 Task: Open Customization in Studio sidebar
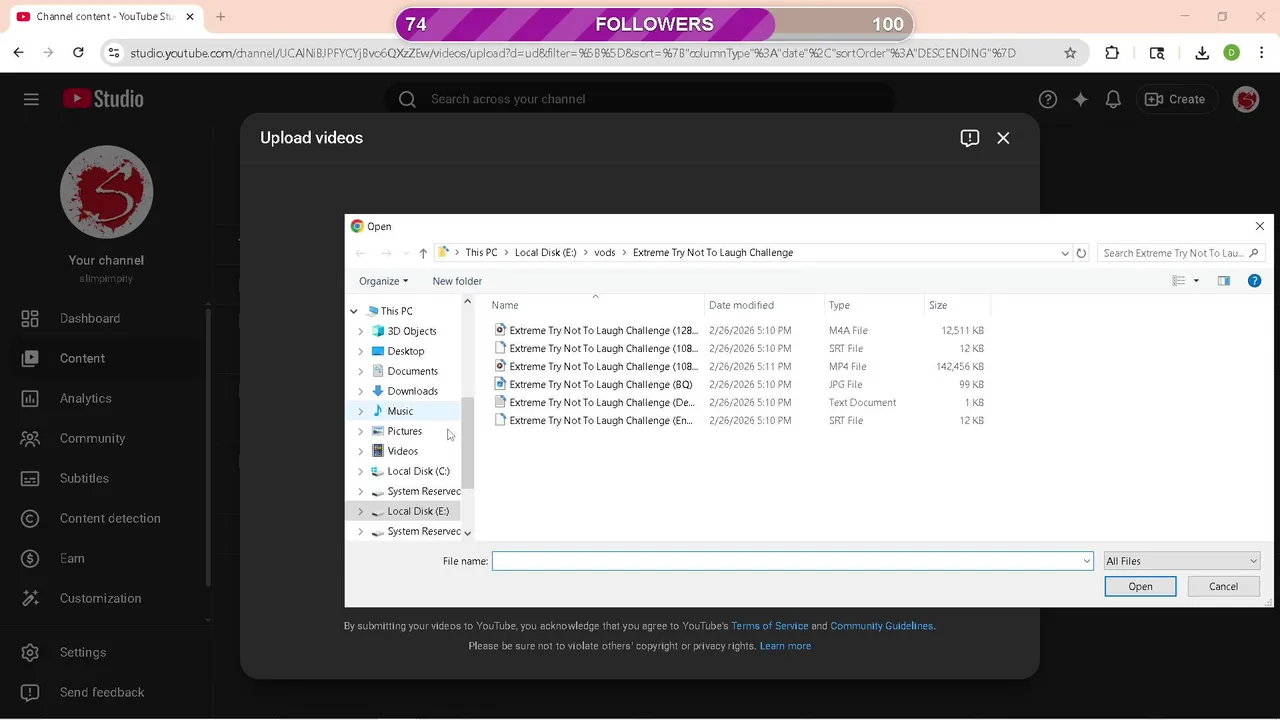click(103, 598)
